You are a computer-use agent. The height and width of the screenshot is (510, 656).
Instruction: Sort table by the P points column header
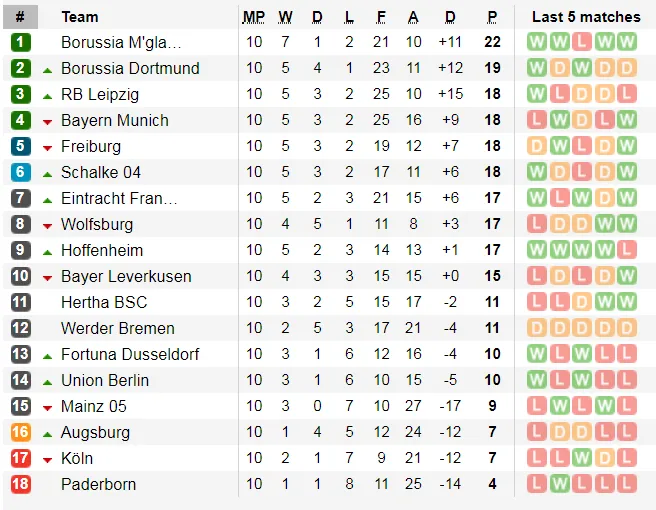tap(492, 16)
